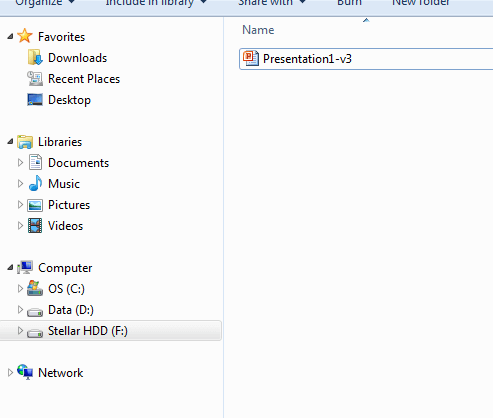Viewport: 493px width, 418px height.
Task: Click the Favorites star icon
Action: [25, 36]
